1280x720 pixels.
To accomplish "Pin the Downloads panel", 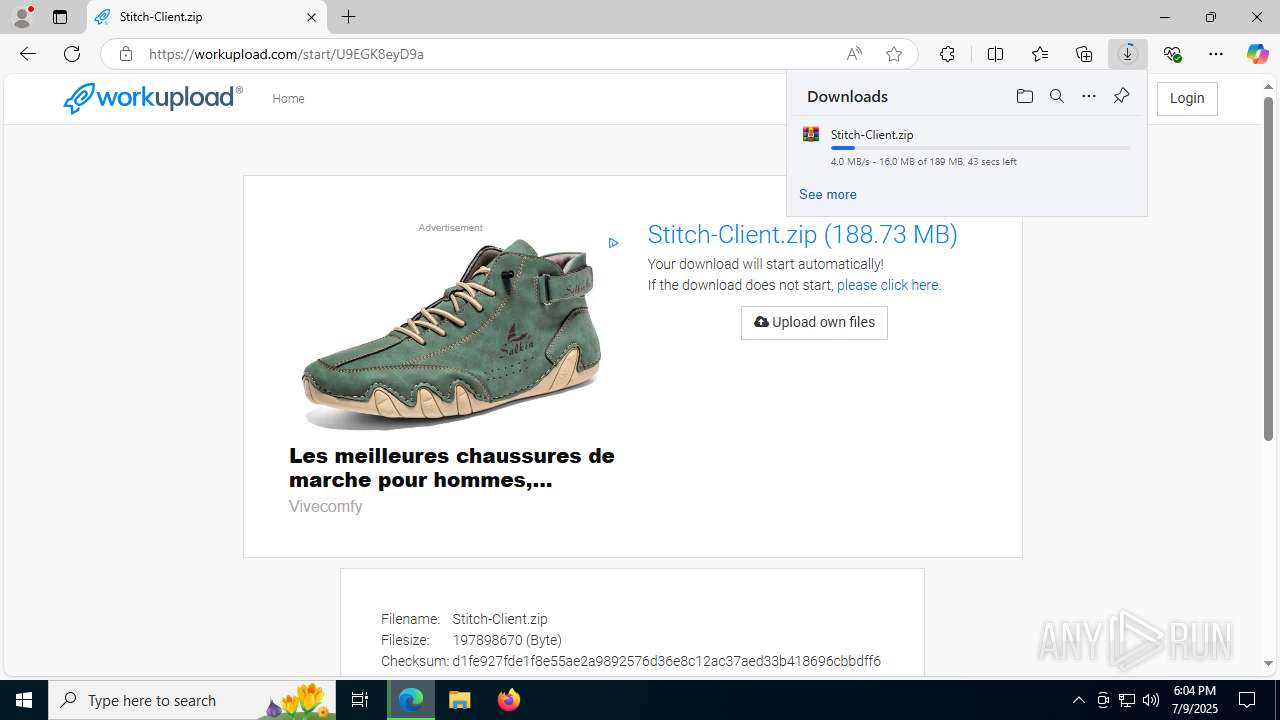I will tap(1121, 96).
